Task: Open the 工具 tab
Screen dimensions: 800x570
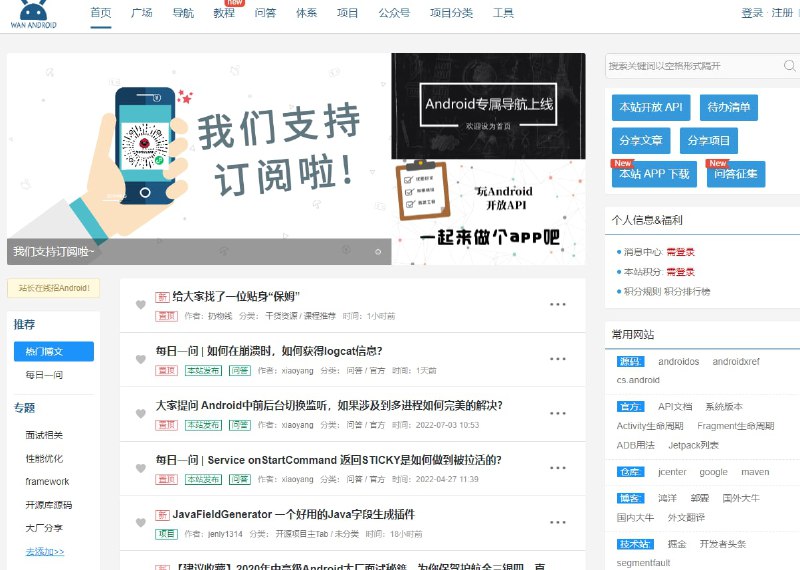Action: [x=503, y=13]
